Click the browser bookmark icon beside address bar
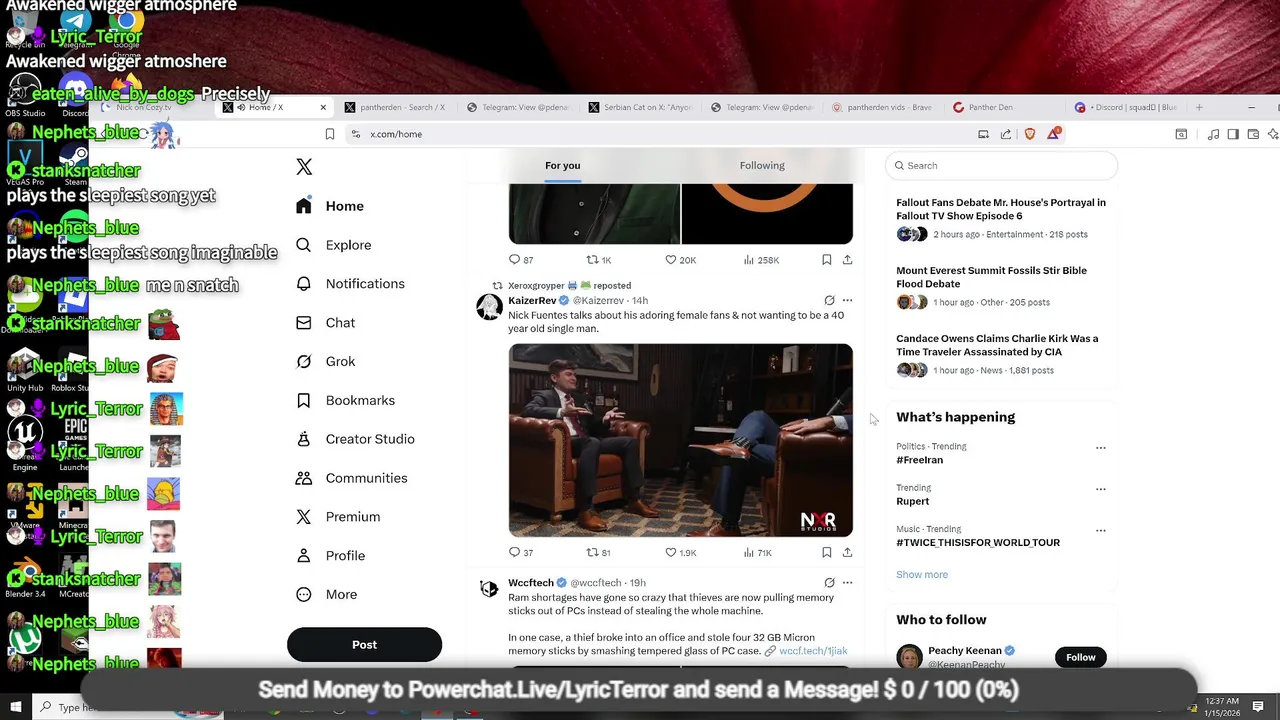1280x720 pixels. (330, 134)
